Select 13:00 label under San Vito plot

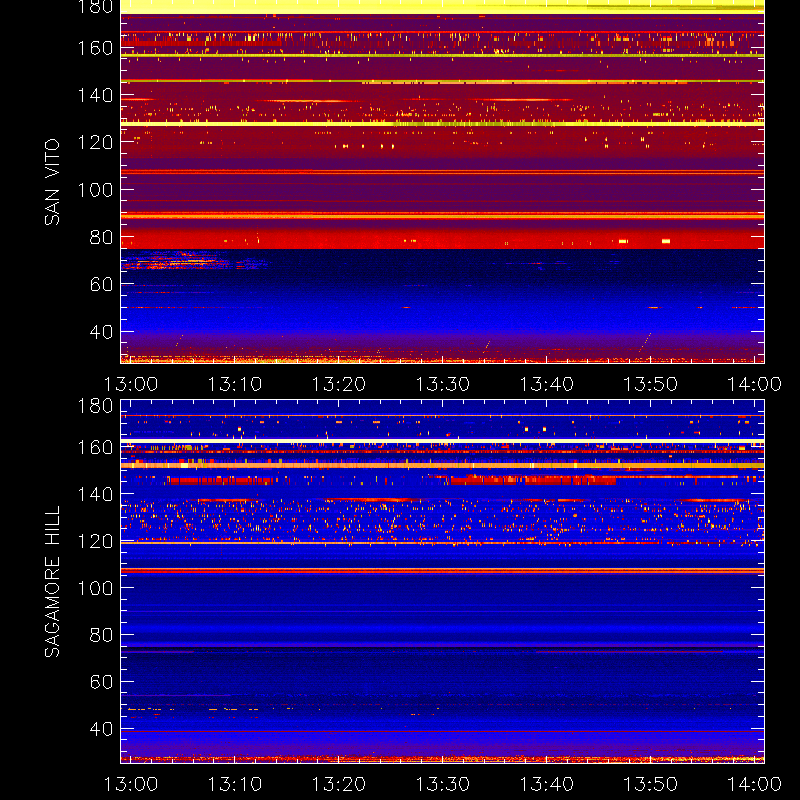(131, 384)
